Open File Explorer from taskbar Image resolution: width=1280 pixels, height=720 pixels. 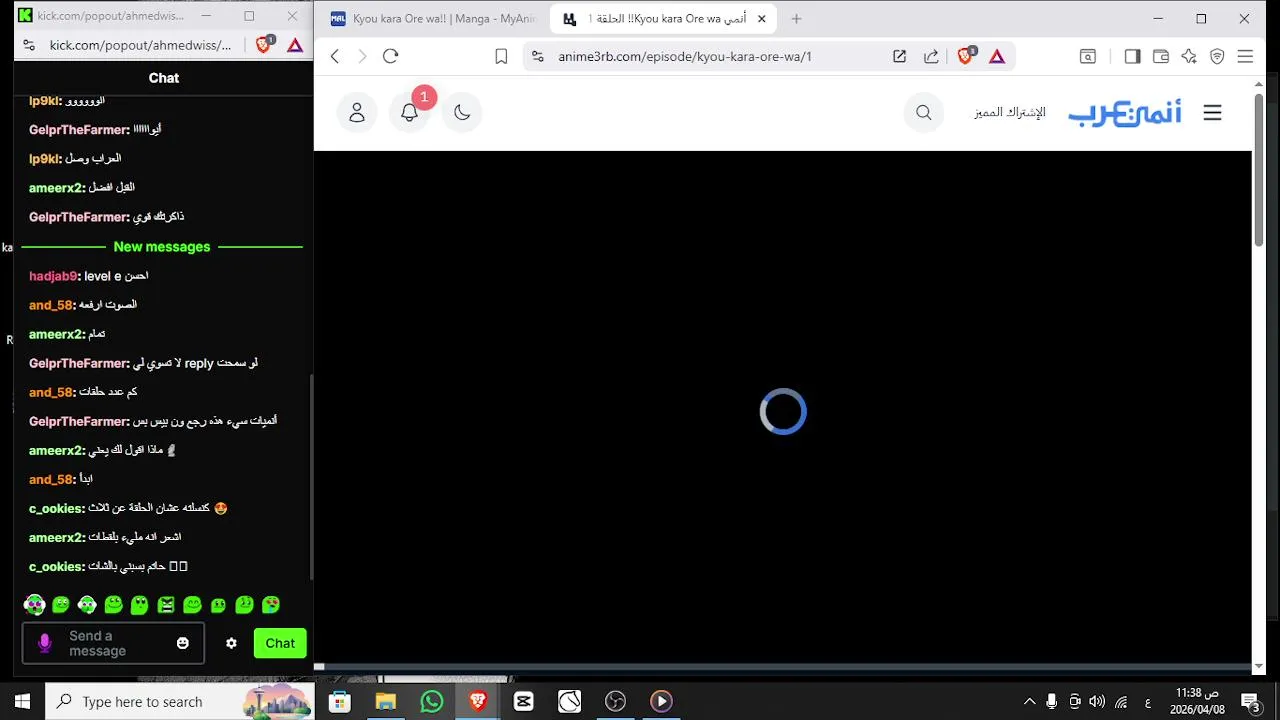coord(386,701)
